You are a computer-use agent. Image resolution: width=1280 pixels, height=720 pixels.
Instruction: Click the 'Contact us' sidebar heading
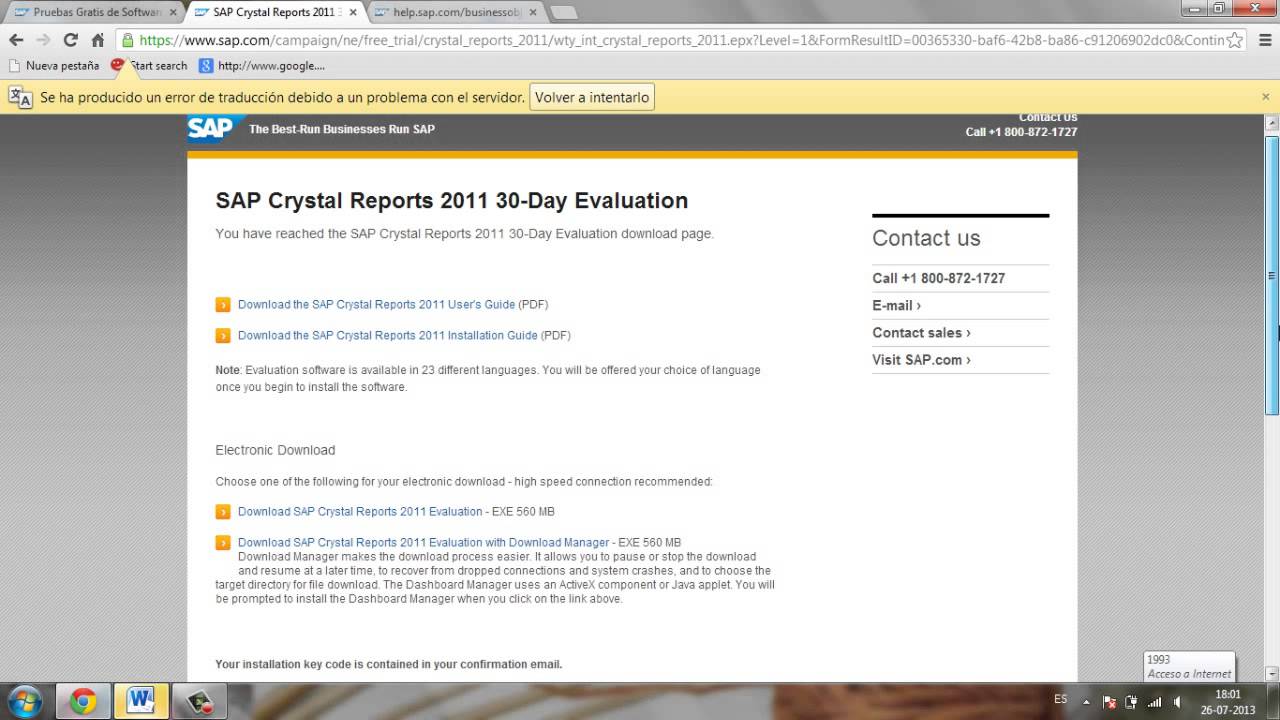point(926,238)
